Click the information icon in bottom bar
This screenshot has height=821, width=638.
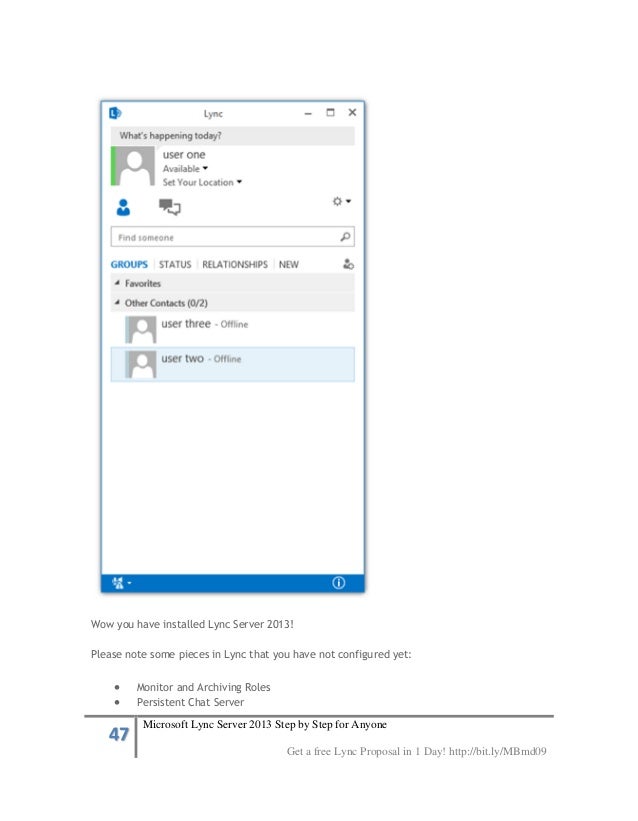(x=338, y=583)
